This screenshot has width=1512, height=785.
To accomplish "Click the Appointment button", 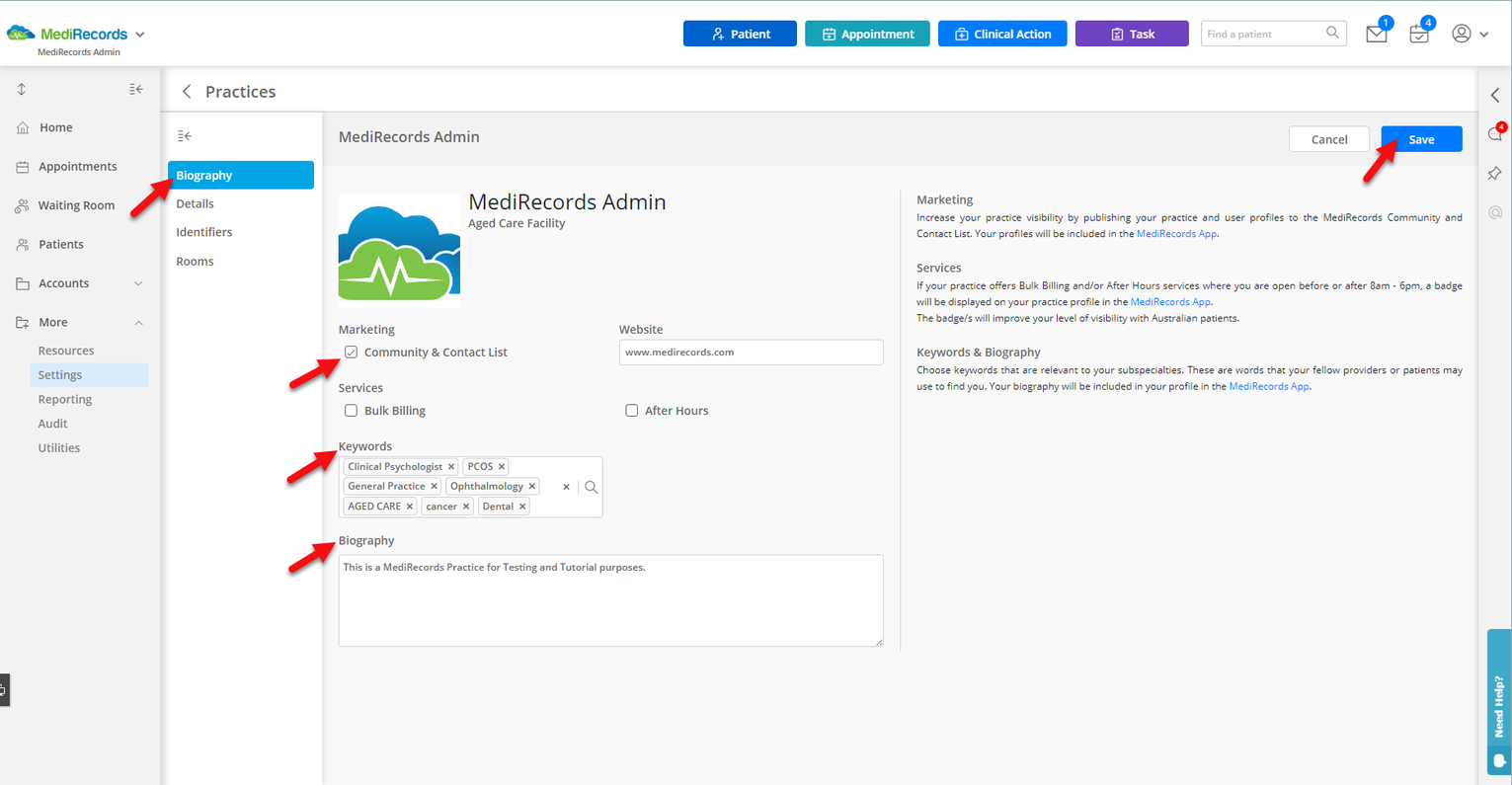I will click(867, 34).
